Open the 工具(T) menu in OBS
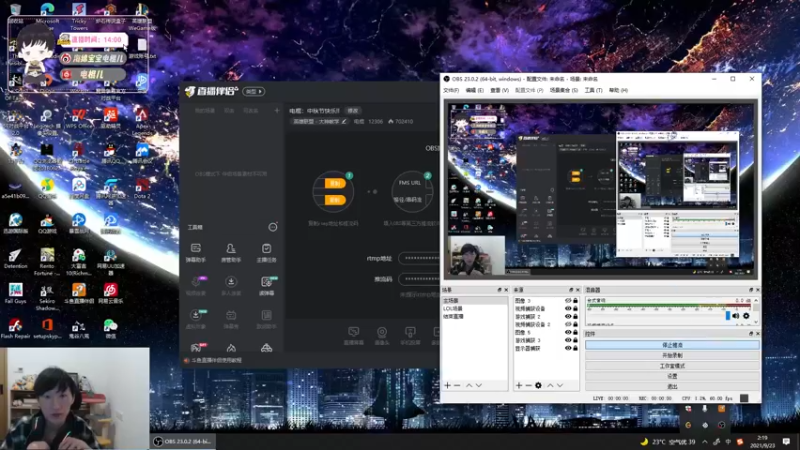Screen dimensions: 800x450 click(x=593, y=90)
